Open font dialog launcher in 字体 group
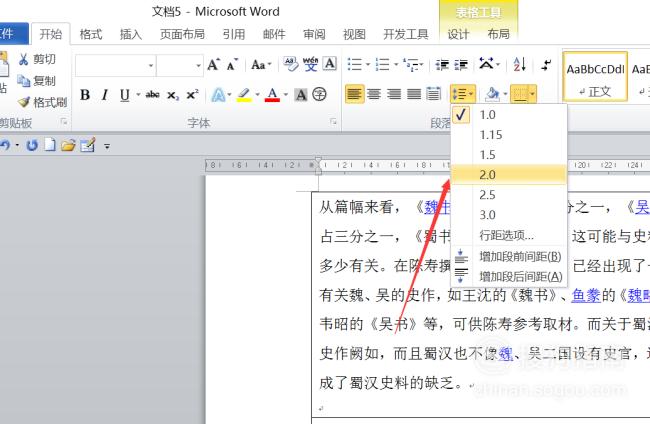The image size is (650, 424). click(x=333, y=121)
